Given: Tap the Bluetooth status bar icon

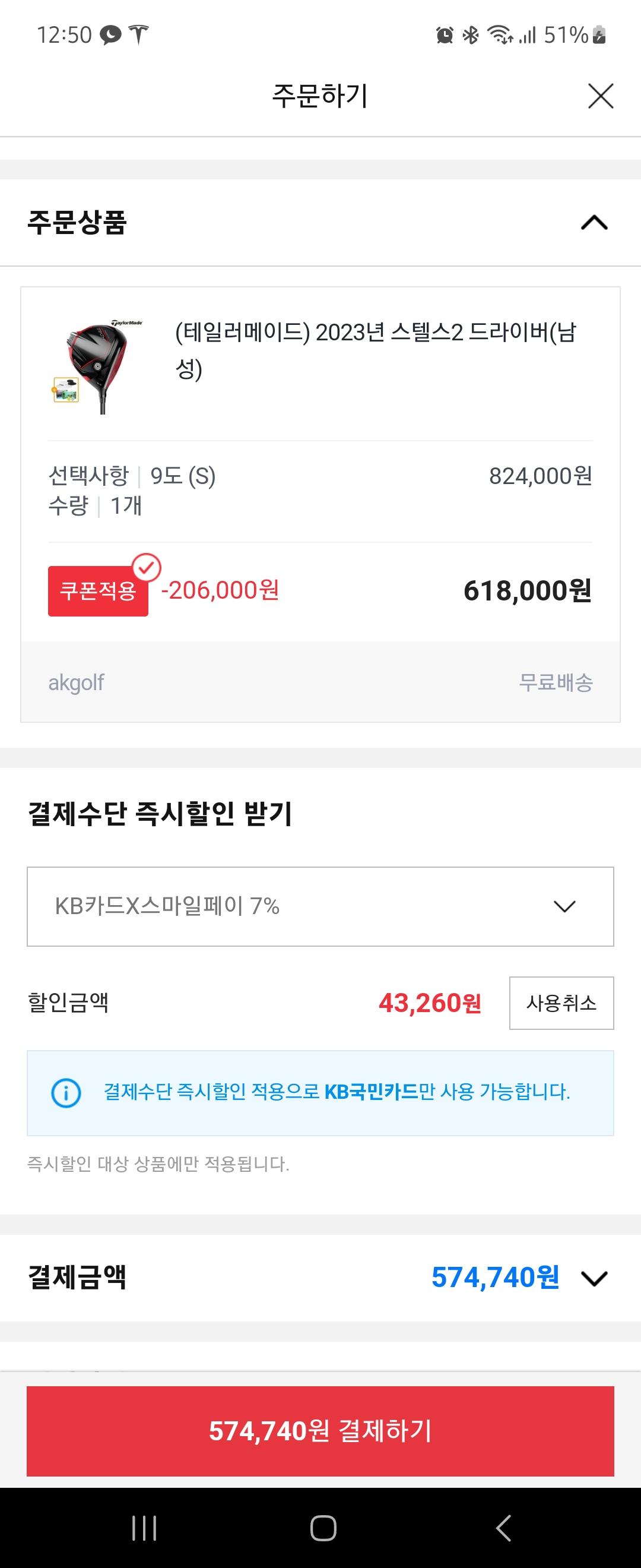Looking at the screenshot, I should point(470,35).
